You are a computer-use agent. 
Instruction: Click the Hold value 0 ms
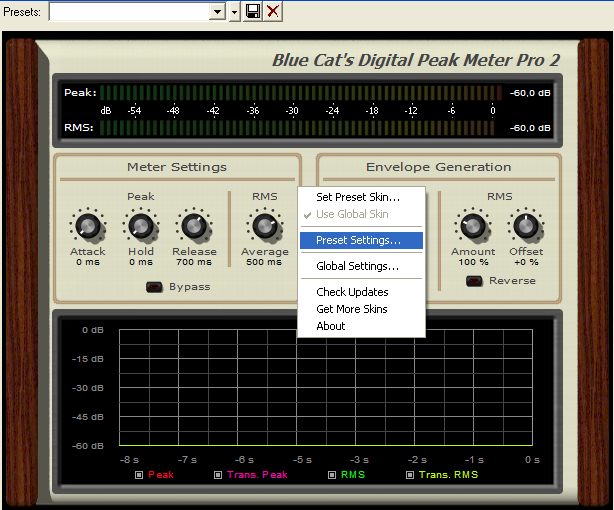(141, 262)
